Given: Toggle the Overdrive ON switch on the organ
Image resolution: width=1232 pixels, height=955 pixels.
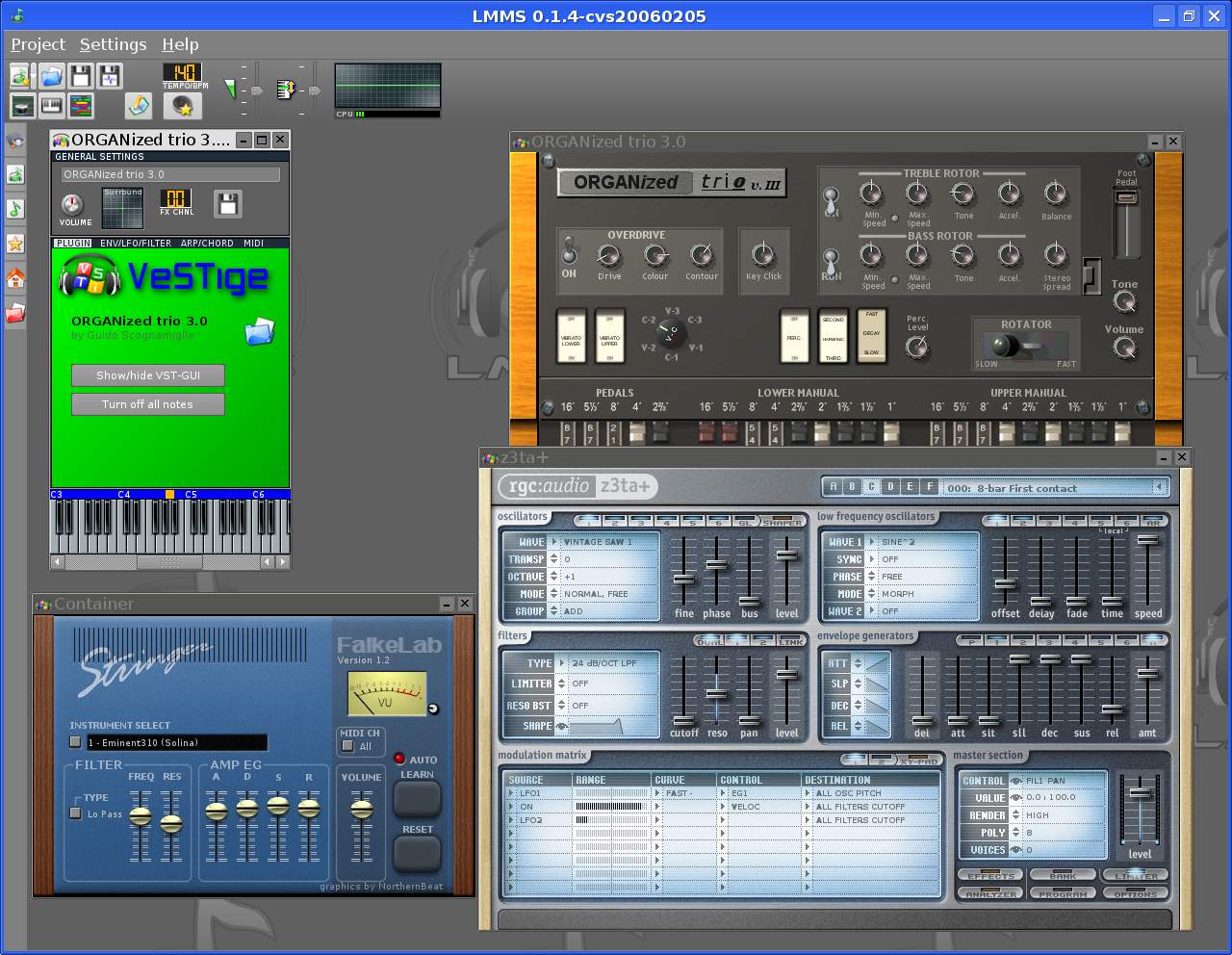Looking at the screenshot, I should pyautogui.click(x=569, y=250).
